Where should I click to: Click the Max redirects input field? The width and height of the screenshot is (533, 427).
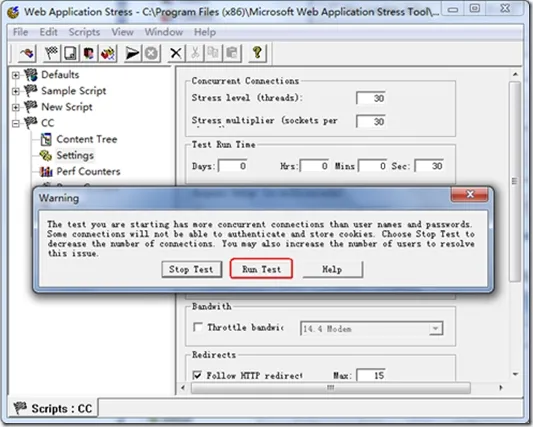[x=371, y=375]
